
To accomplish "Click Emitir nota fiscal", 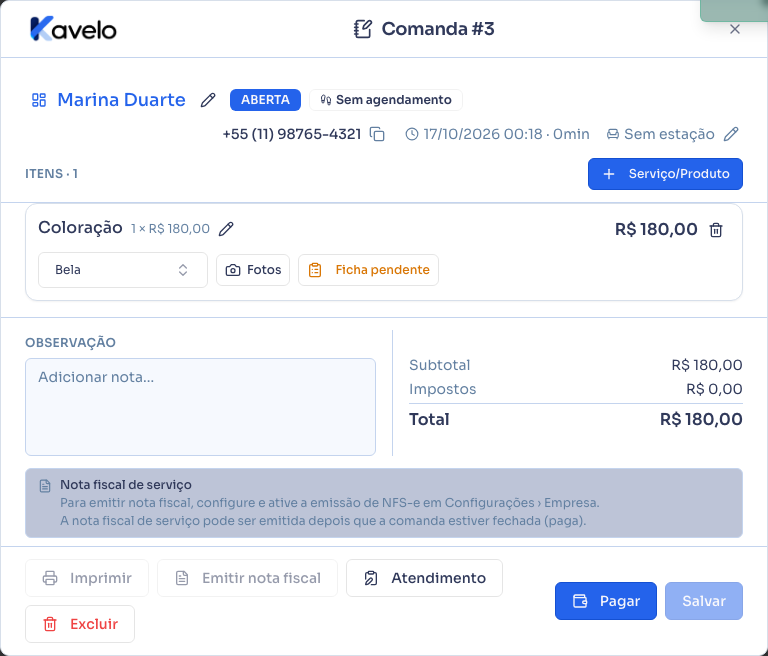I will (x=247, y=578).
